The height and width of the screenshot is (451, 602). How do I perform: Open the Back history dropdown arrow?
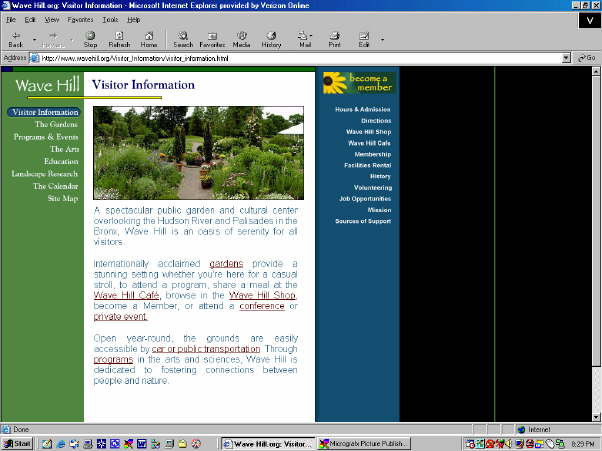(x=34, y=40)
